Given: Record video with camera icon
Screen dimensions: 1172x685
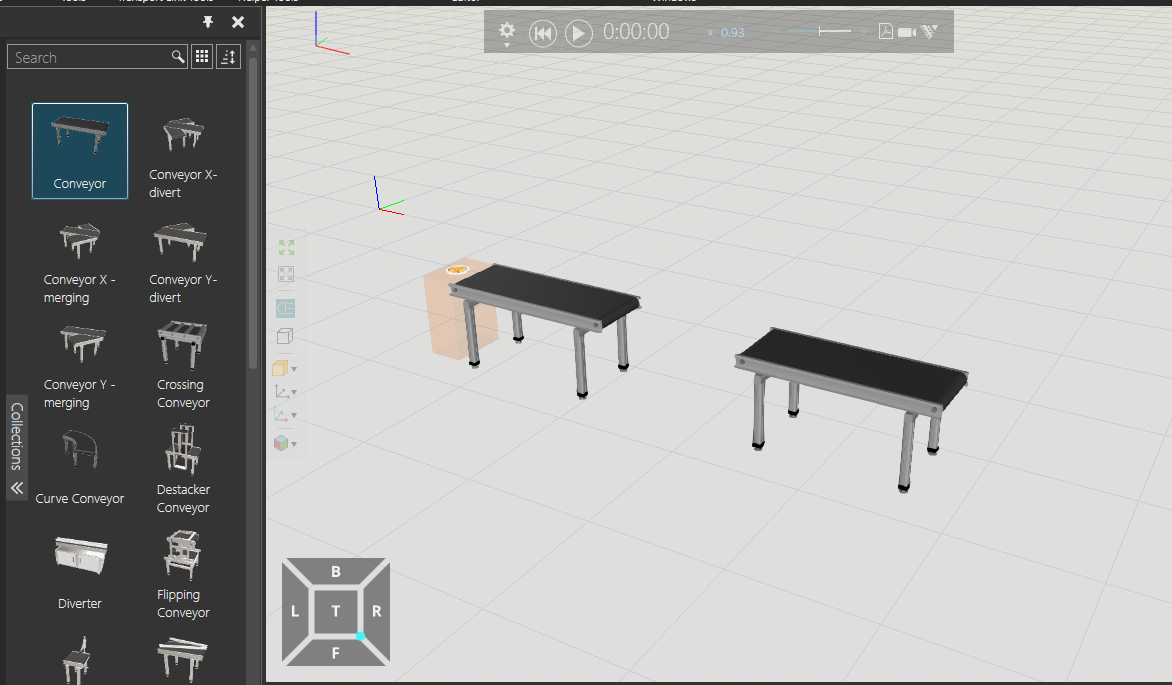Looking at the screenshot, I should [x=907, y=32].
